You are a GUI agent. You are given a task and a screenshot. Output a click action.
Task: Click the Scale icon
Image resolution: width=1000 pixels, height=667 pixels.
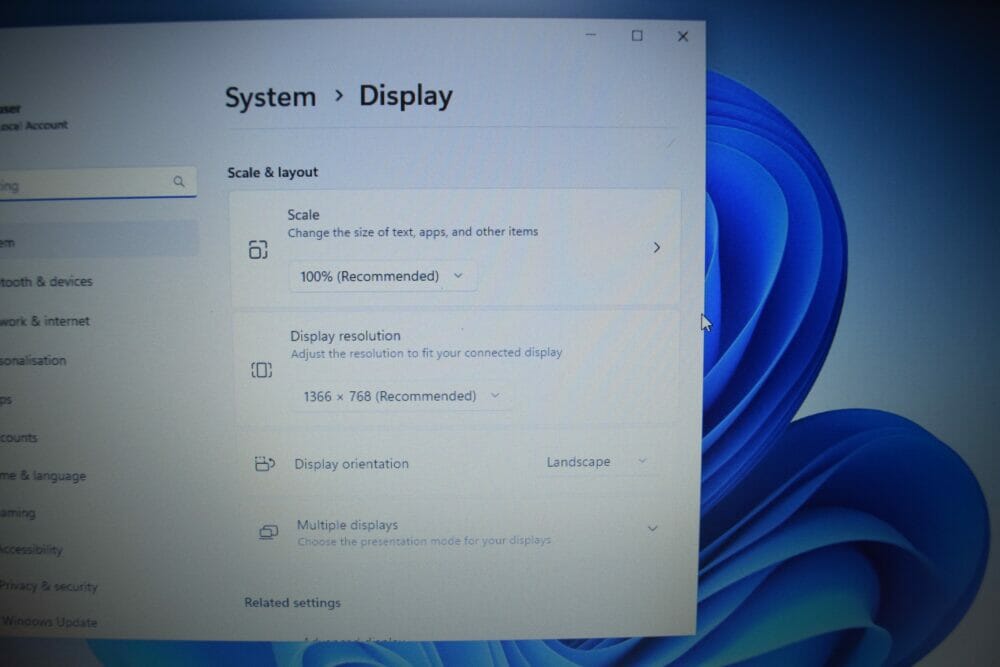258,249
